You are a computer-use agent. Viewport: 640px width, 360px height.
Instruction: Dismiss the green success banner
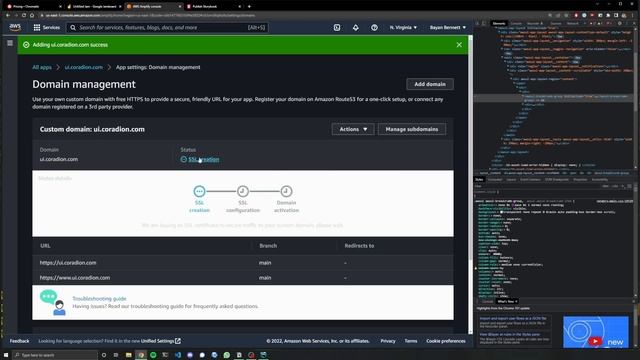click(x=459, y=44)
